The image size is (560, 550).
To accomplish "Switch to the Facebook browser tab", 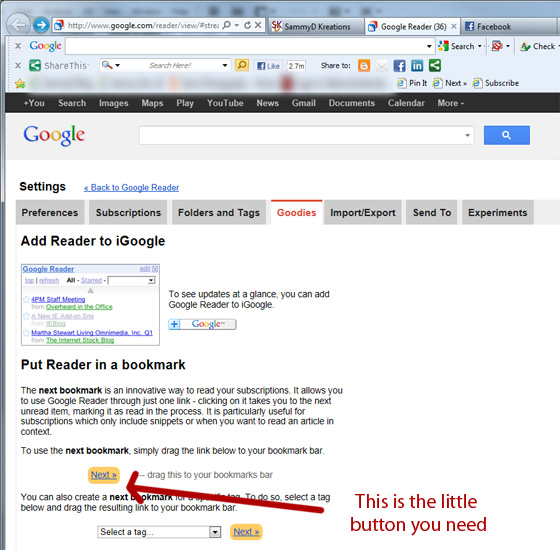I will tap(510, 26).
